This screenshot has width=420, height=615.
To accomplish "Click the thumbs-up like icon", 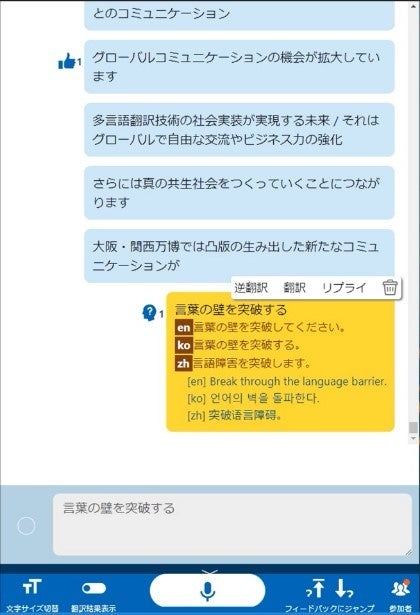I will 67,62.
